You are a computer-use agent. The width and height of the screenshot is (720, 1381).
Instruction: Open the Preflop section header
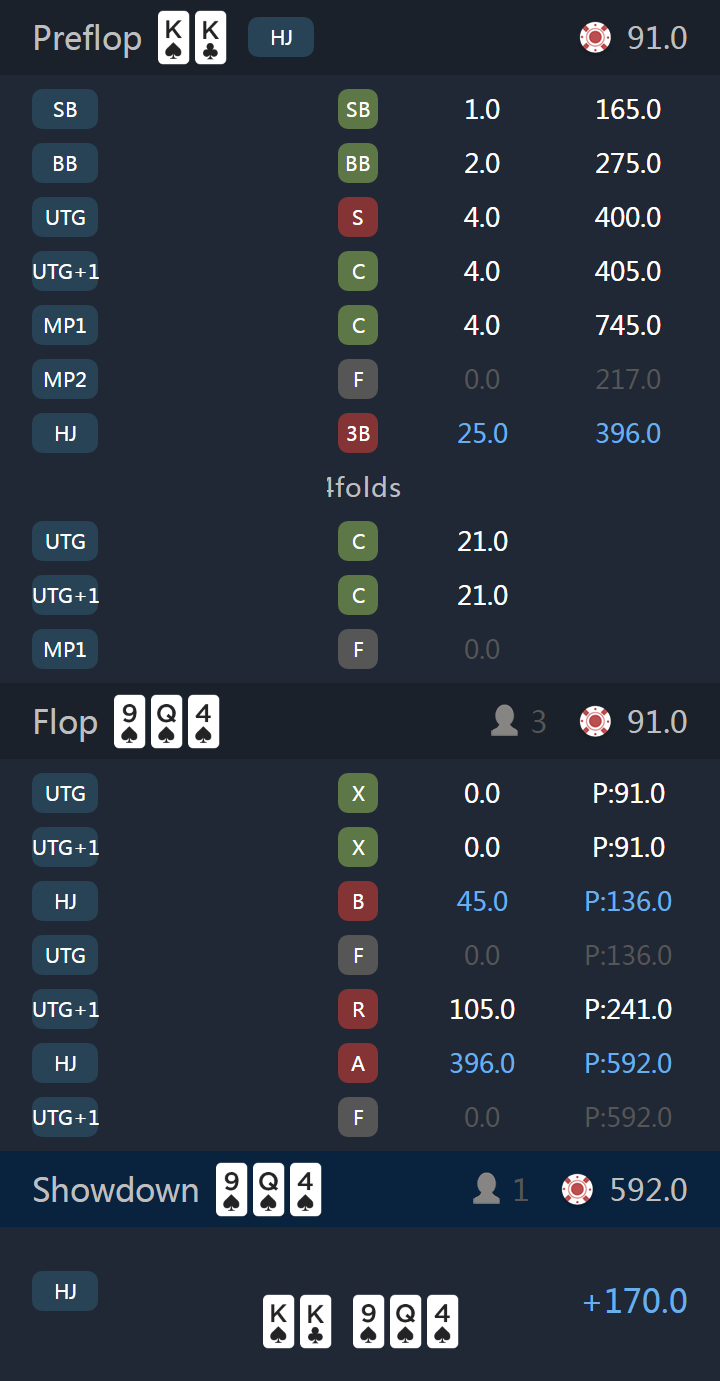(360, 38)
